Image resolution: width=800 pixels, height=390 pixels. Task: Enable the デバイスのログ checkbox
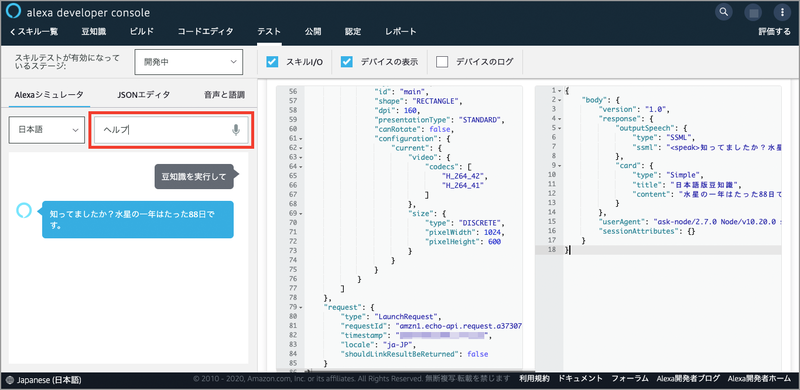click(442, 62)
